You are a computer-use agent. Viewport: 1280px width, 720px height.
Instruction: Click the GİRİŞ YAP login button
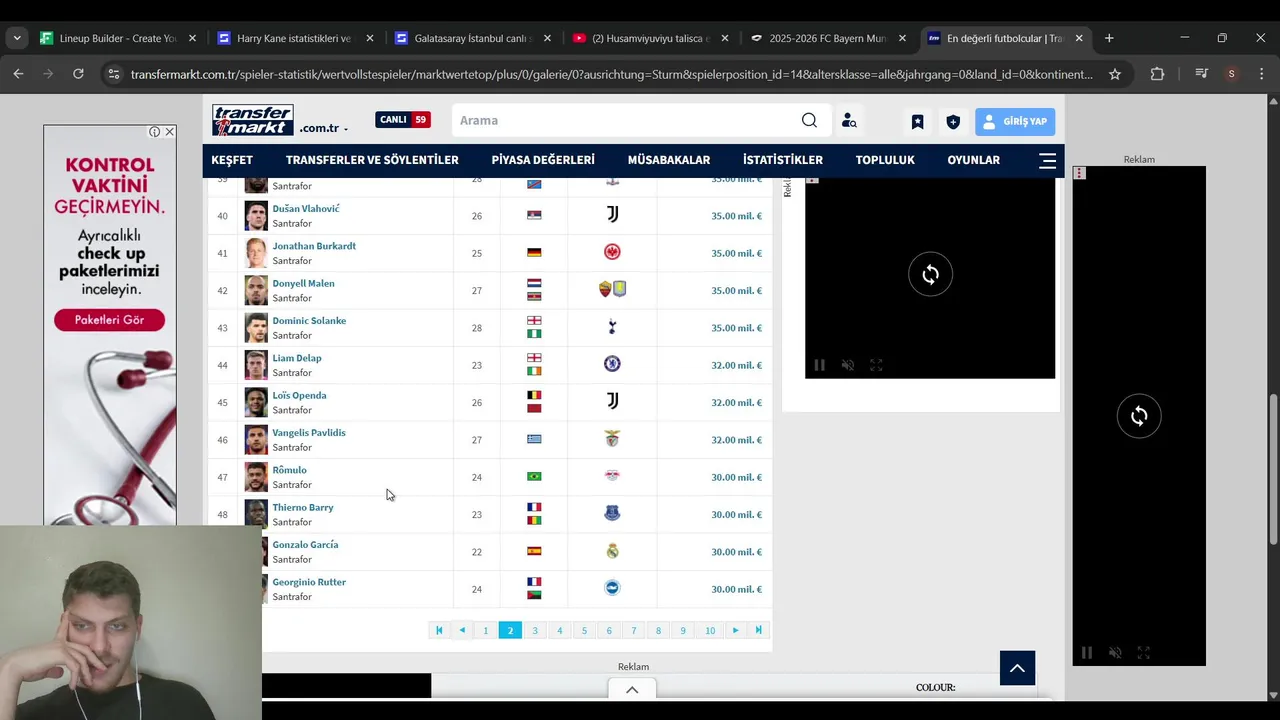pos(1015,121)
